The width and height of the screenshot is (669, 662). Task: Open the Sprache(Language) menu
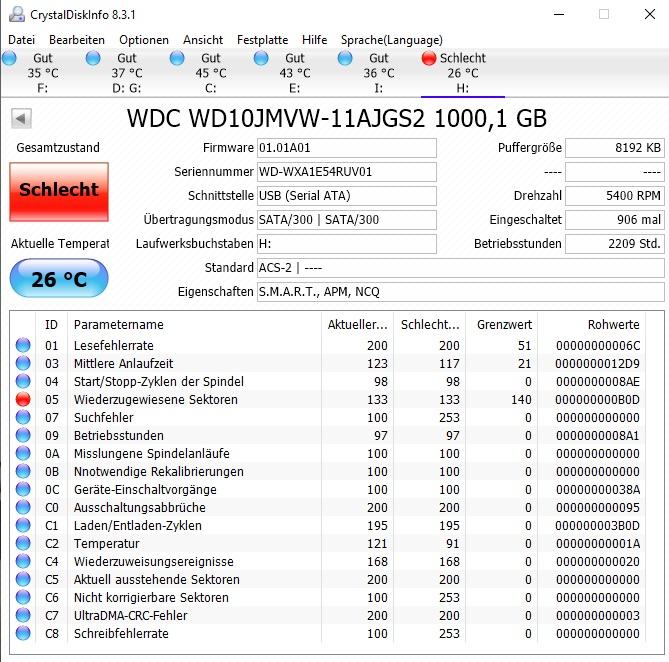[x=392, y=40]
